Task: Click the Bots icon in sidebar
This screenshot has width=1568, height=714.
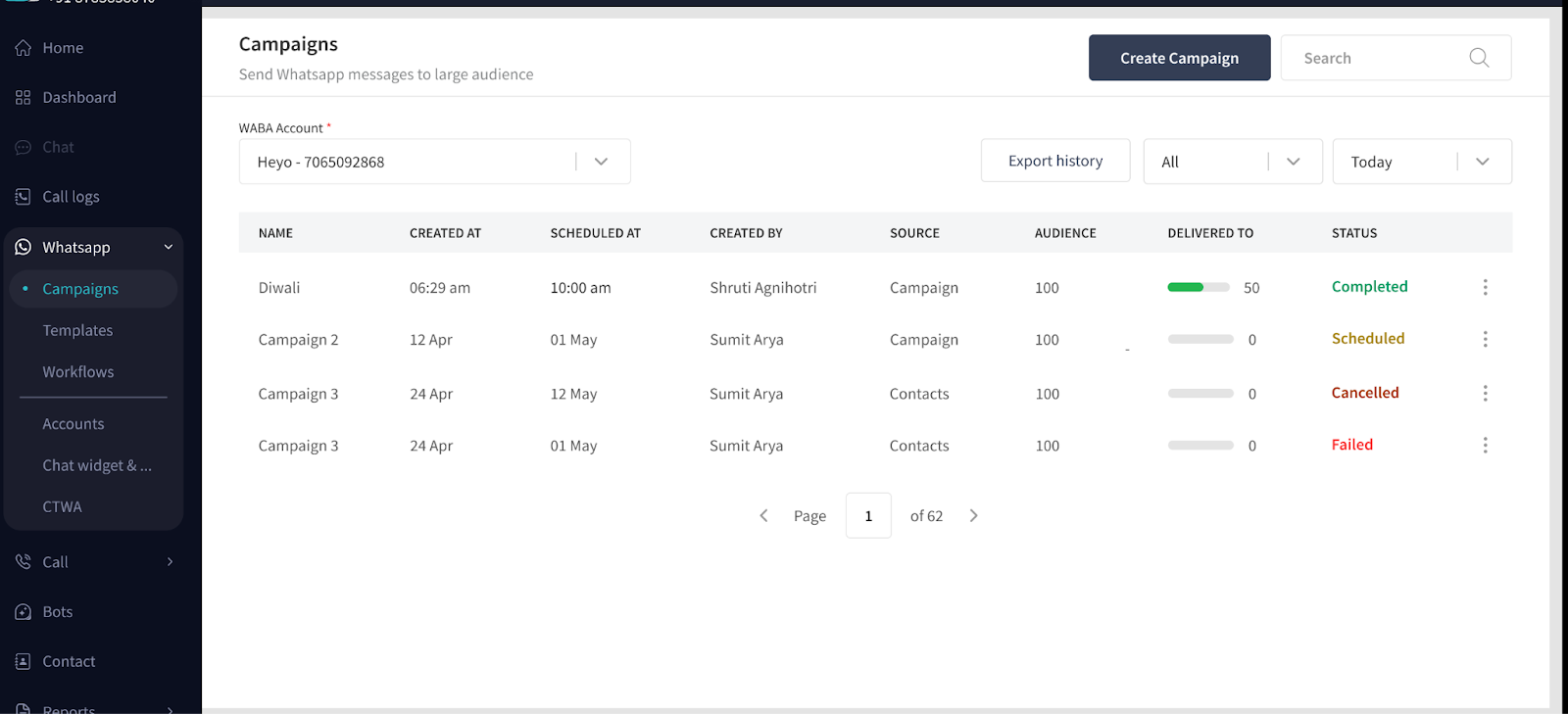Action: (24, 612)
